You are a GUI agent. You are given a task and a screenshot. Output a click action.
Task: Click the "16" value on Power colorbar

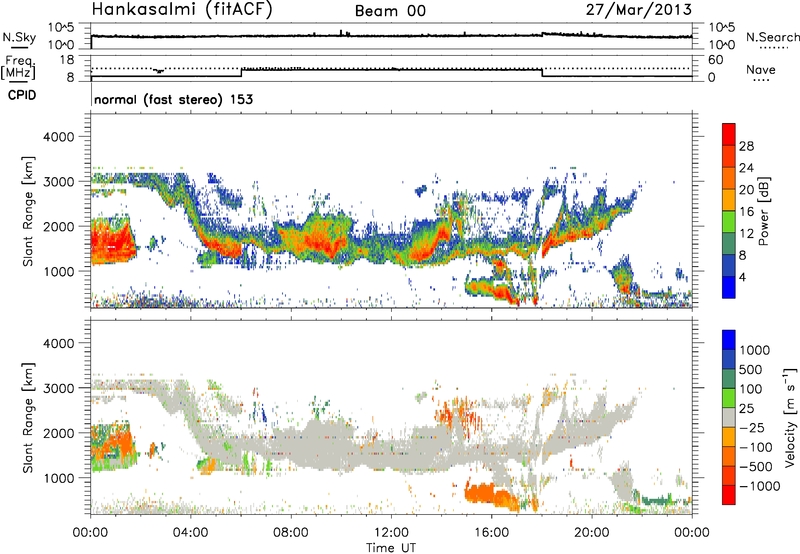(x=746, y=212)
